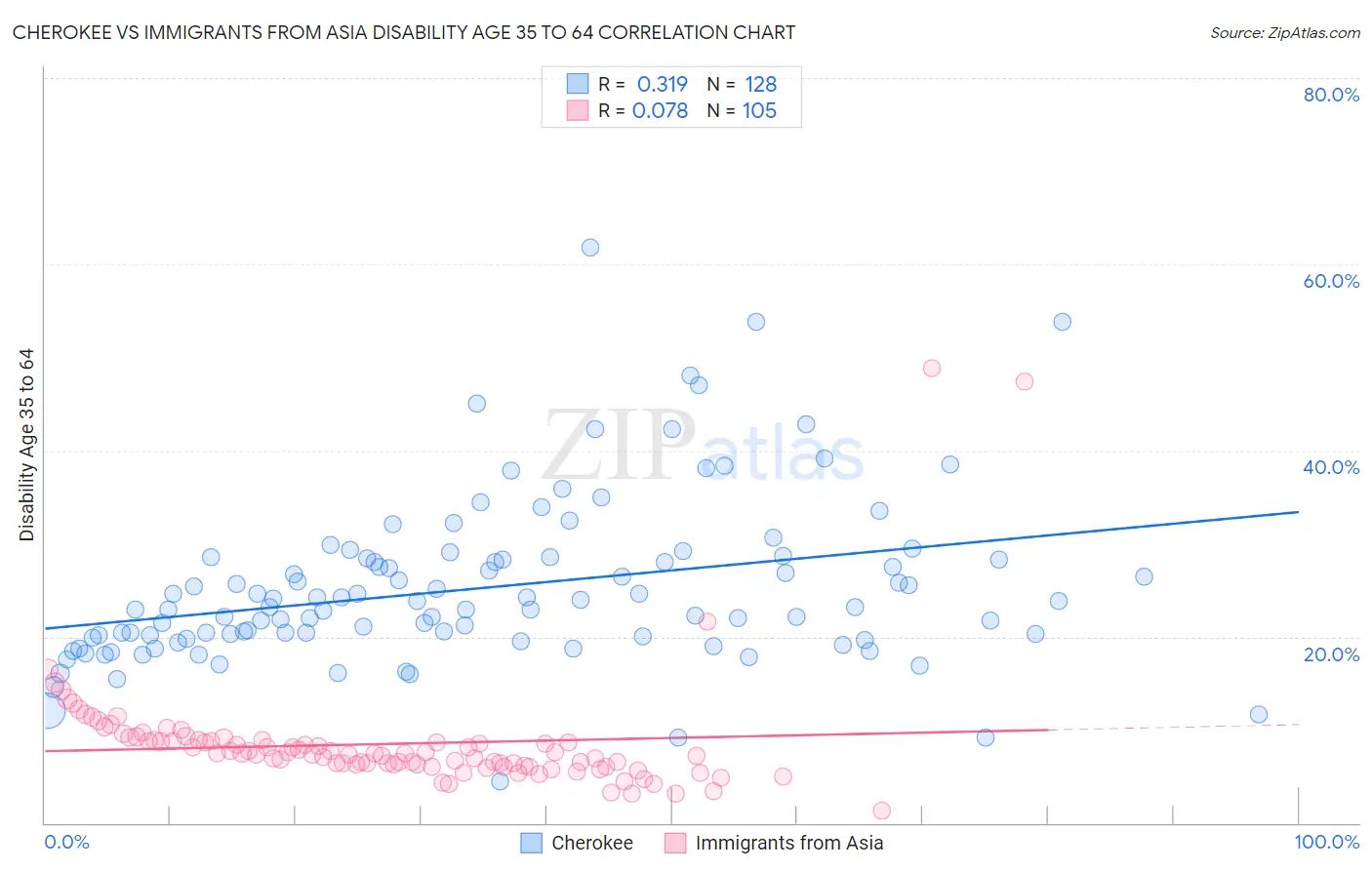Click the pink data point near 49%

932,369
